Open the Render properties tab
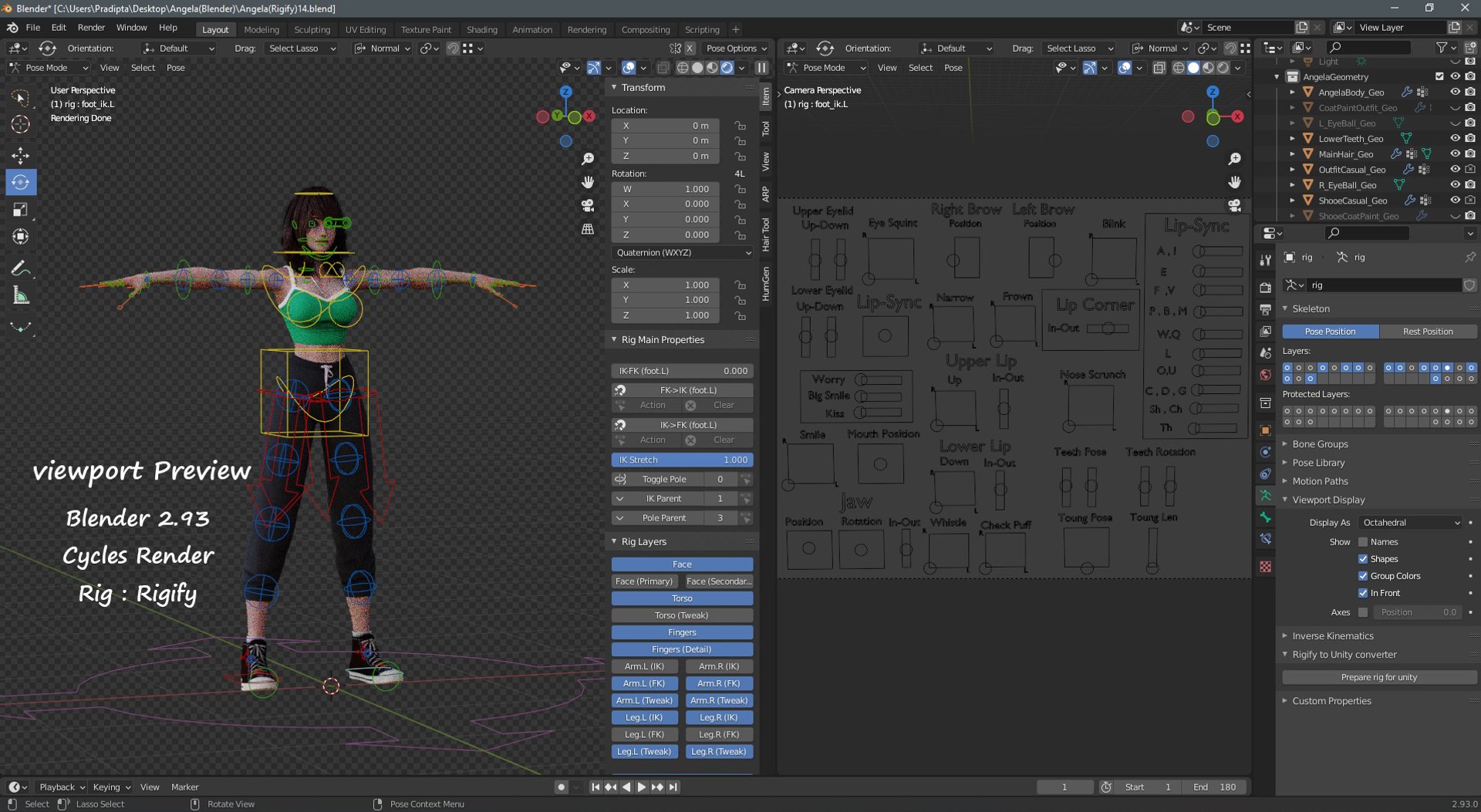The width and height of the screenshot is (1481, 812). click(1265, 288)
